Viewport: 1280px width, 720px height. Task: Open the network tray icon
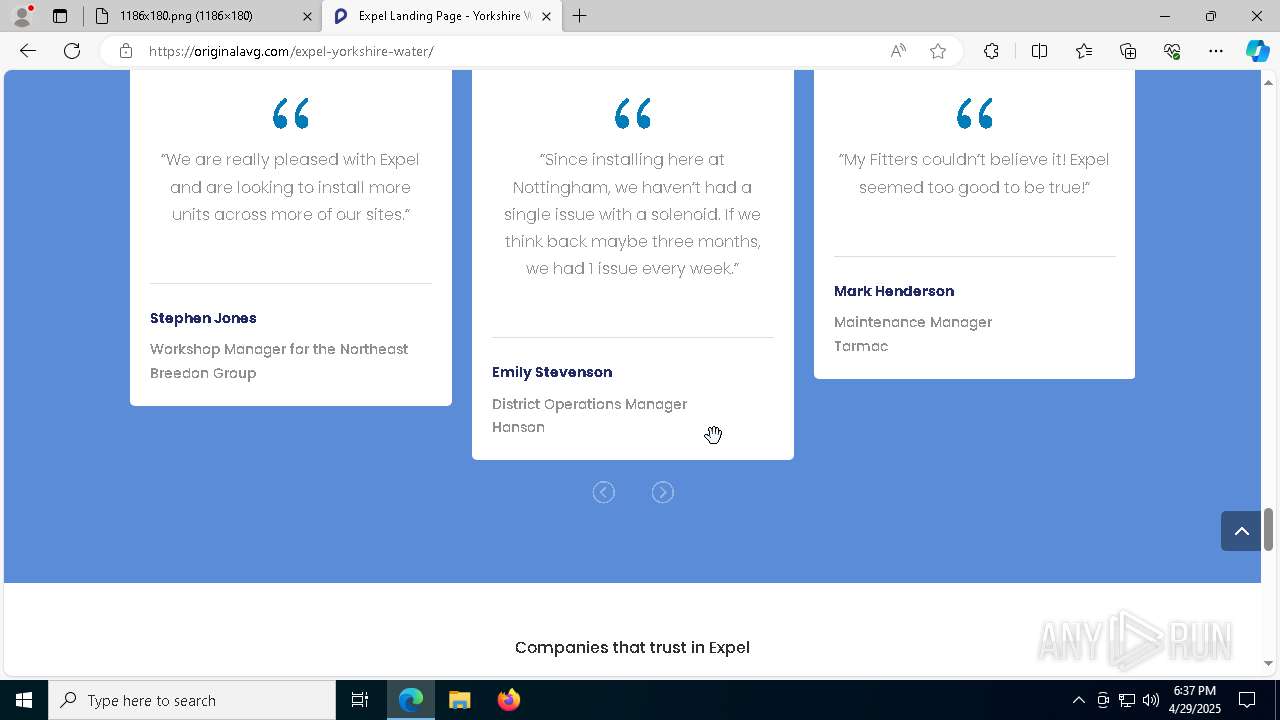point(1126,700)
